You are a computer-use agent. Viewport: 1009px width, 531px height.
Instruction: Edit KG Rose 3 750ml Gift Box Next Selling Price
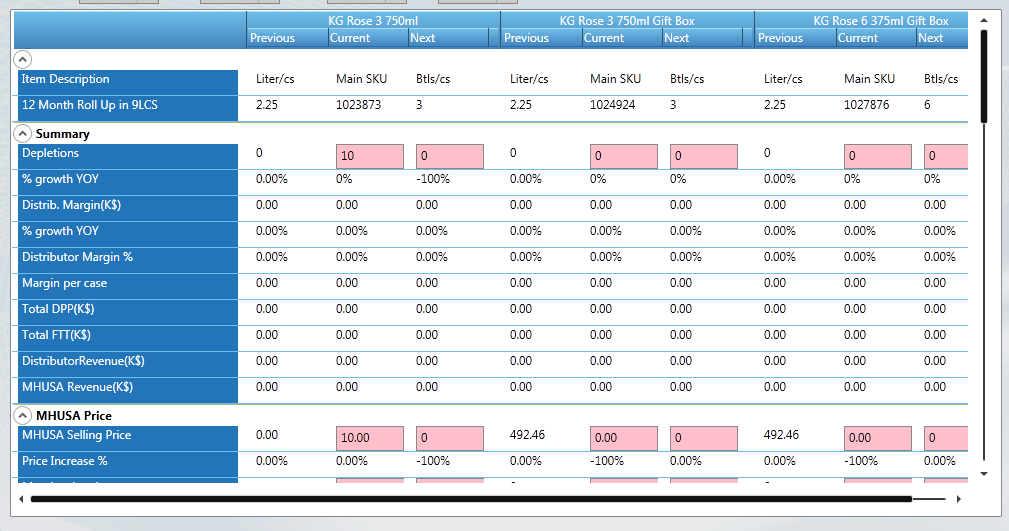(x=704, y=438)
